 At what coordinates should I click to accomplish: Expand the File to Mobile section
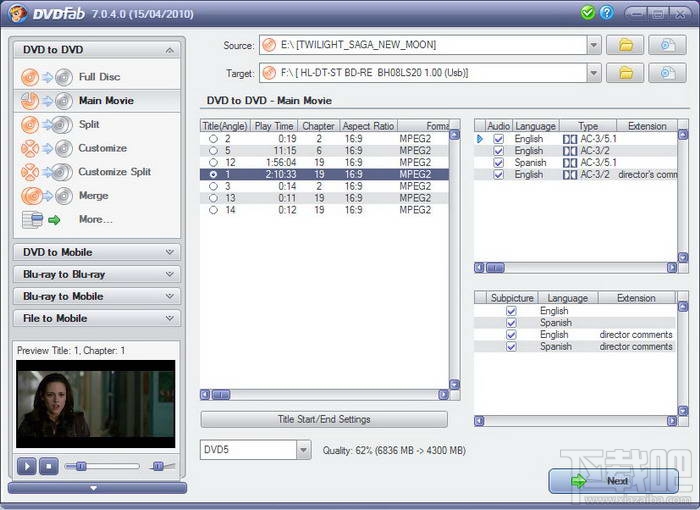170,318
